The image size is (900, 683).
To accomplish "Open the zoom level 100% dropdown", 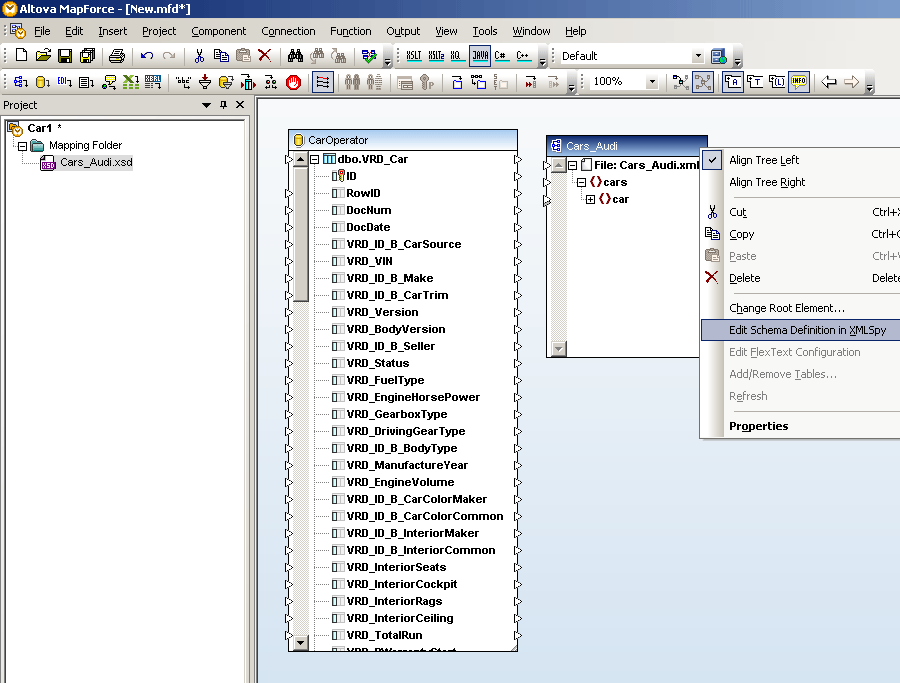I will tap(651, 82).
